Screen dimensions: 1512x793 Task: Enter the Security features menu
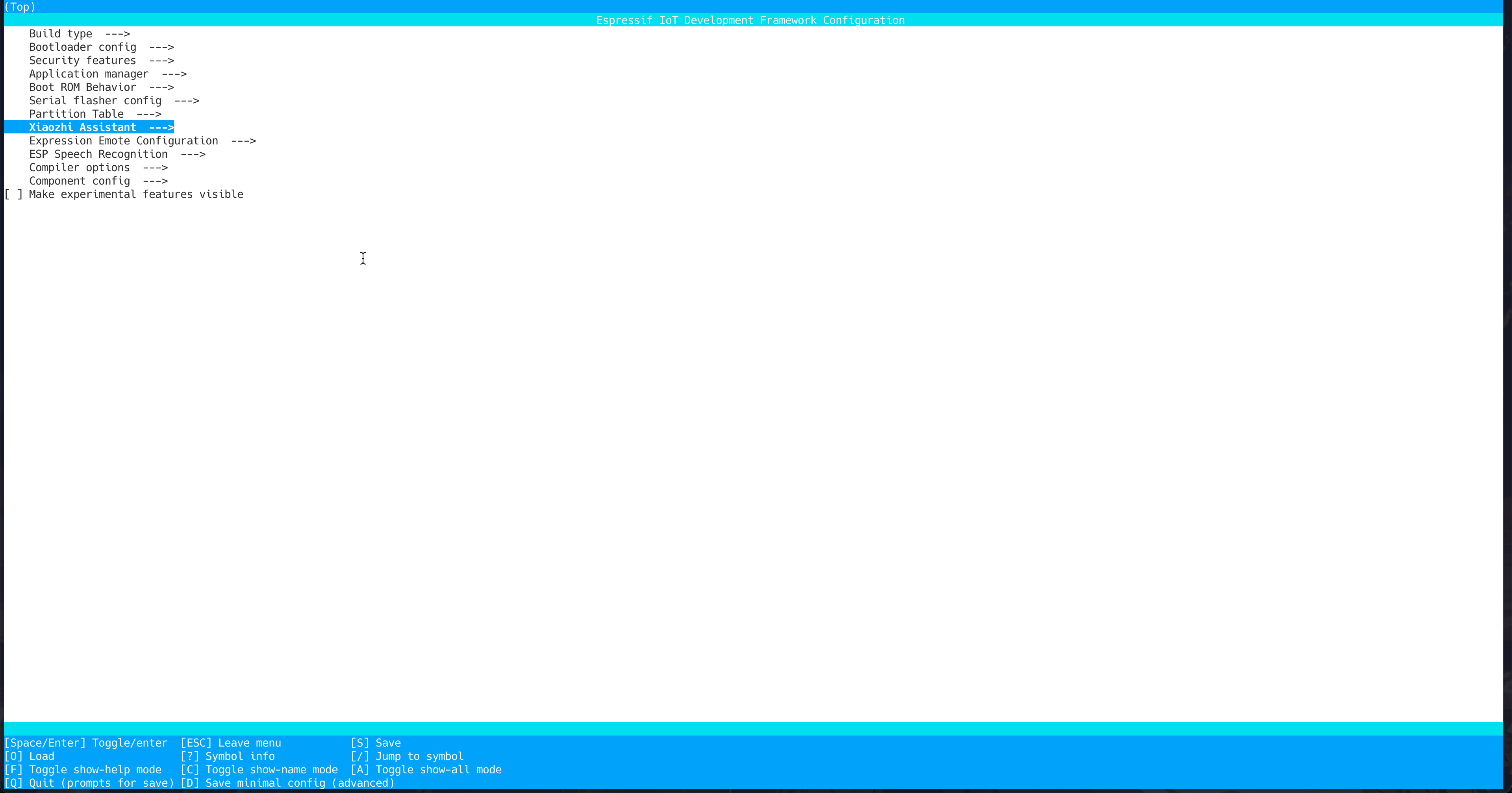(x=101, y=61)
